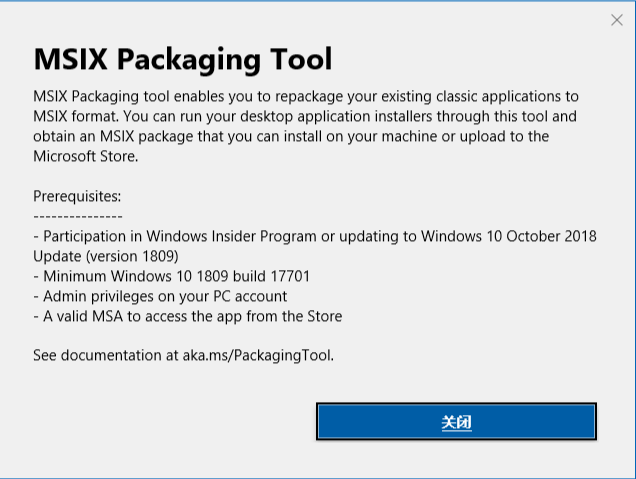Open the aka.ms/PackagingTool documentation link text
The height and width of the screenshot is (479, 636).
point(258,355)
